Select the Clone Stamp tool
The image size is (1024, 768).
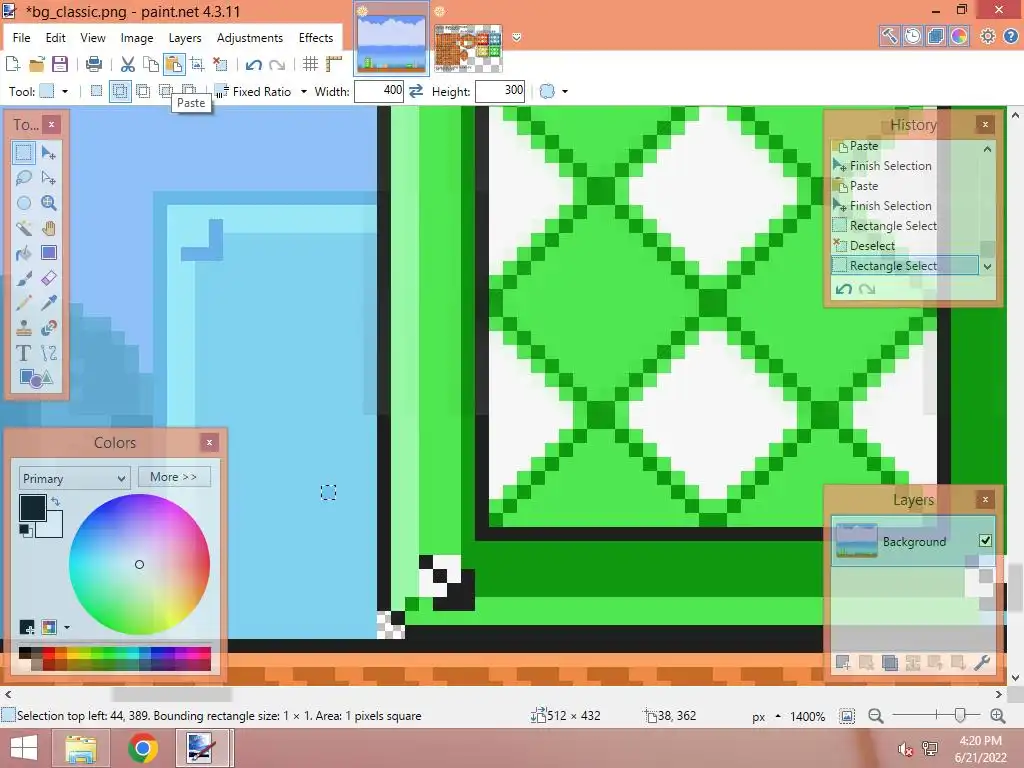(x=24, y=328)
